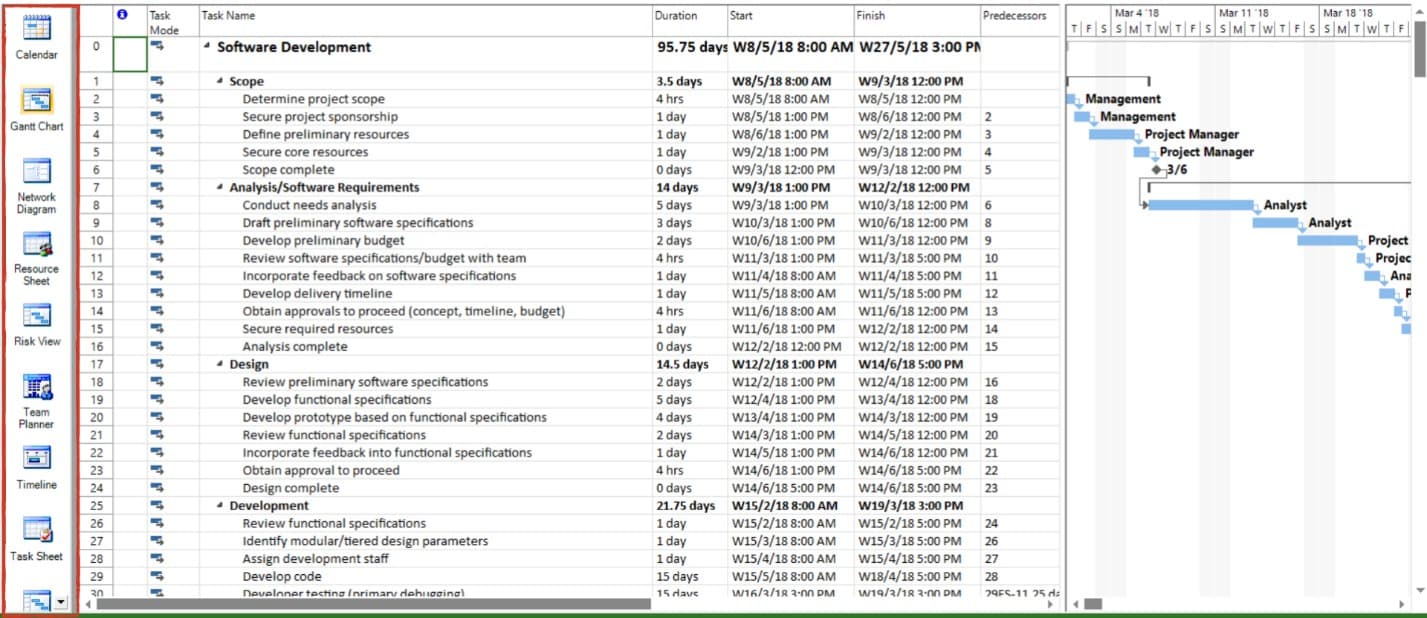The image size is (1427, 618).
Task: Click task mode icon for Conduct needs analysis
Action: pos(157,205)
